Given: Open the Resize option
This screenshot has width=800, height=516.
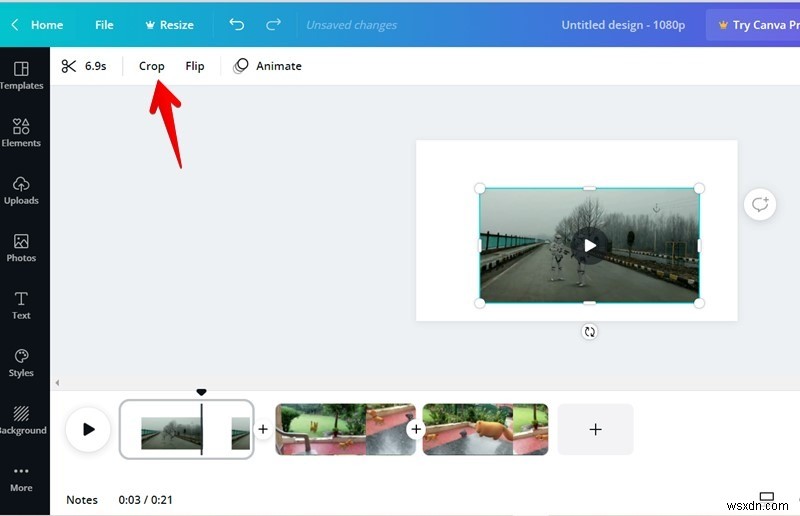Looking at the screenshot, I should pyautogui.click(x=169, y=24).
